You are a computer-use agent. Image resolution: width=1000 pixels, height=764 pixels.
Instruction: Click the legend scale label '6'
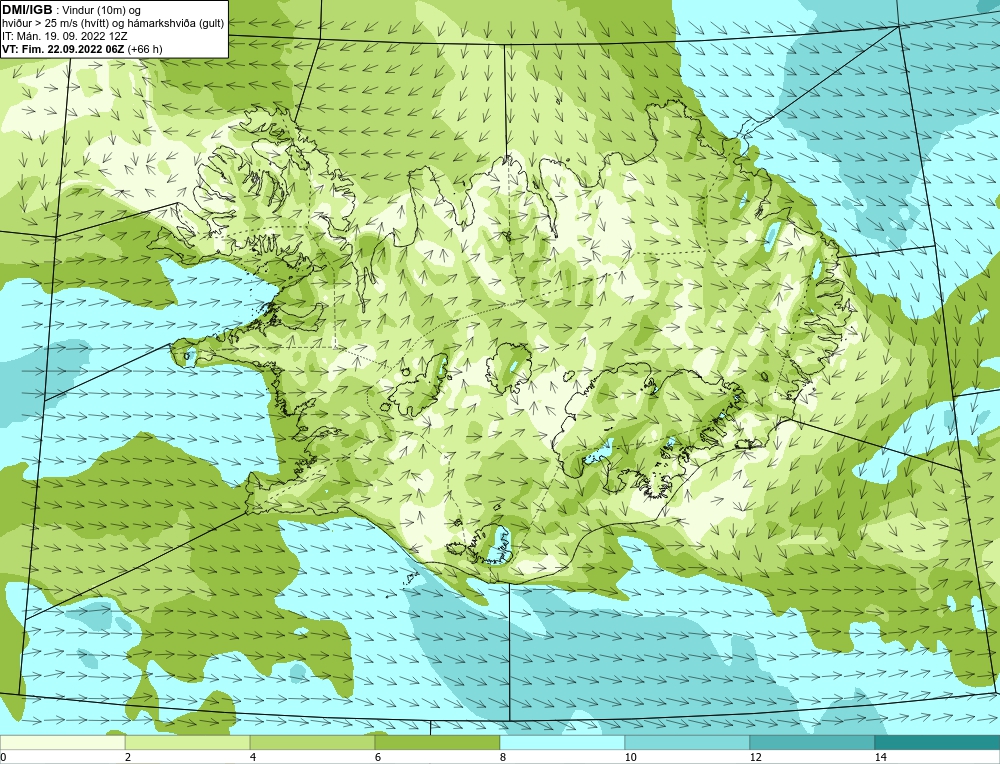378,757
